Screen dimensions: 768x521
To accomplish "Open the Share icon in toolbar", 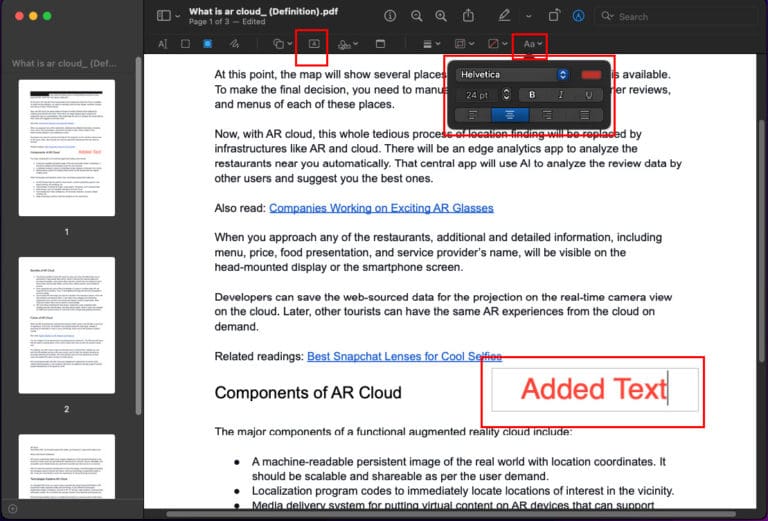I will pos(468,16).
